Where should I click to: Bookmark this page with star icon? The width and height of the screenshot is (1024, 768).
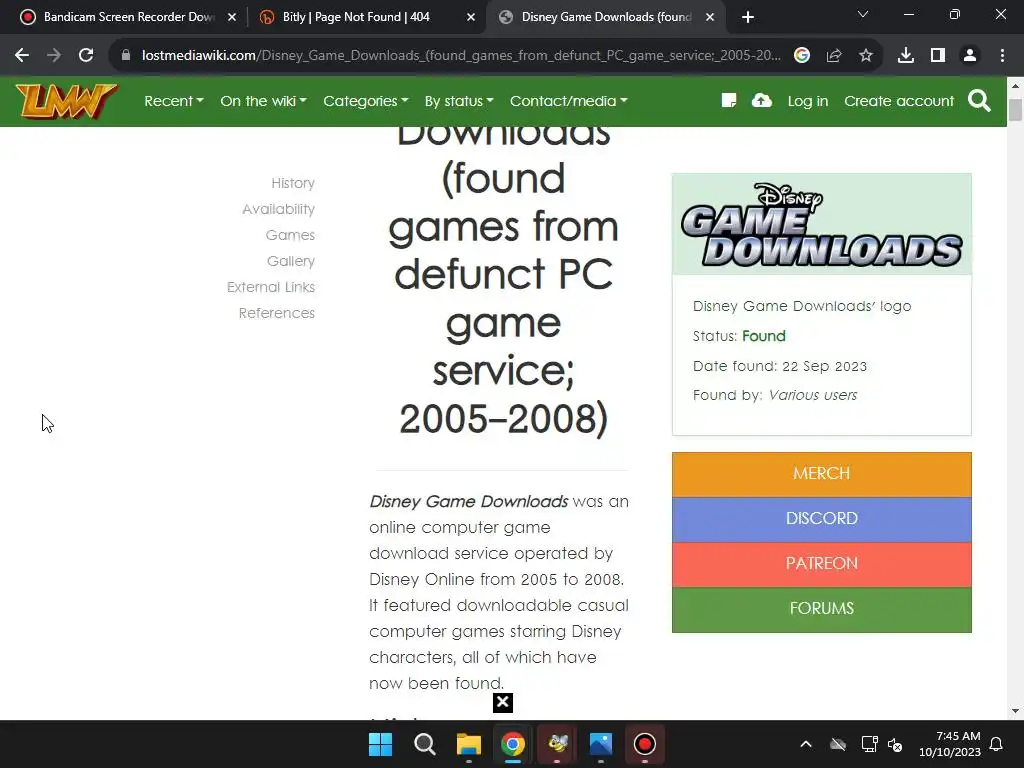click(x=866, y=56)
